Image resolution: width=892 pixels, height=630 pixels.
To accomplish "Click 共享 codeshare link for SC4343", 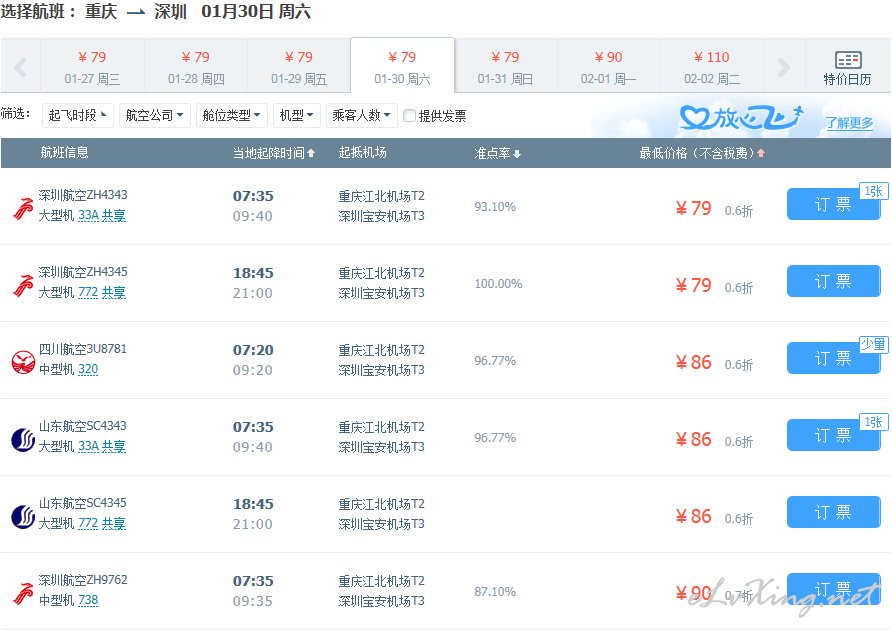I will point(114,447).
